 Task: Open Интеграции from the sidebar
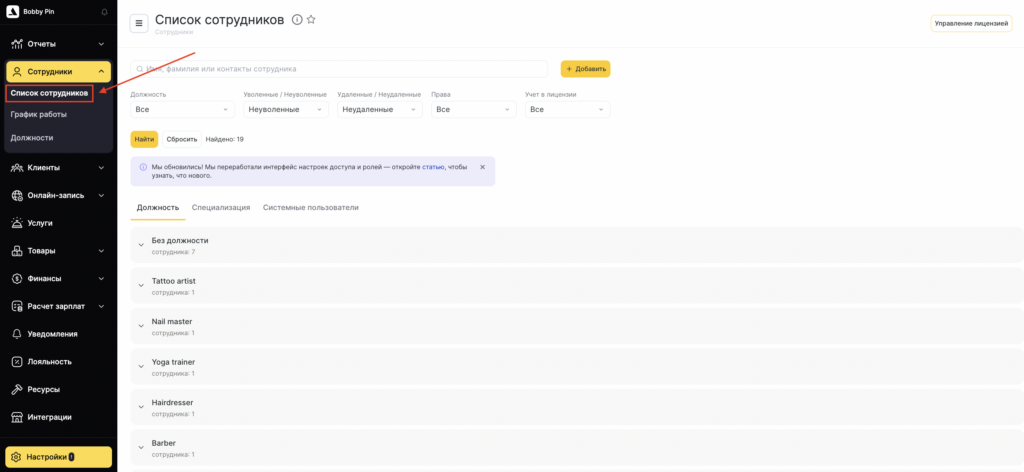pyautogui.click(x=49, y=417)
